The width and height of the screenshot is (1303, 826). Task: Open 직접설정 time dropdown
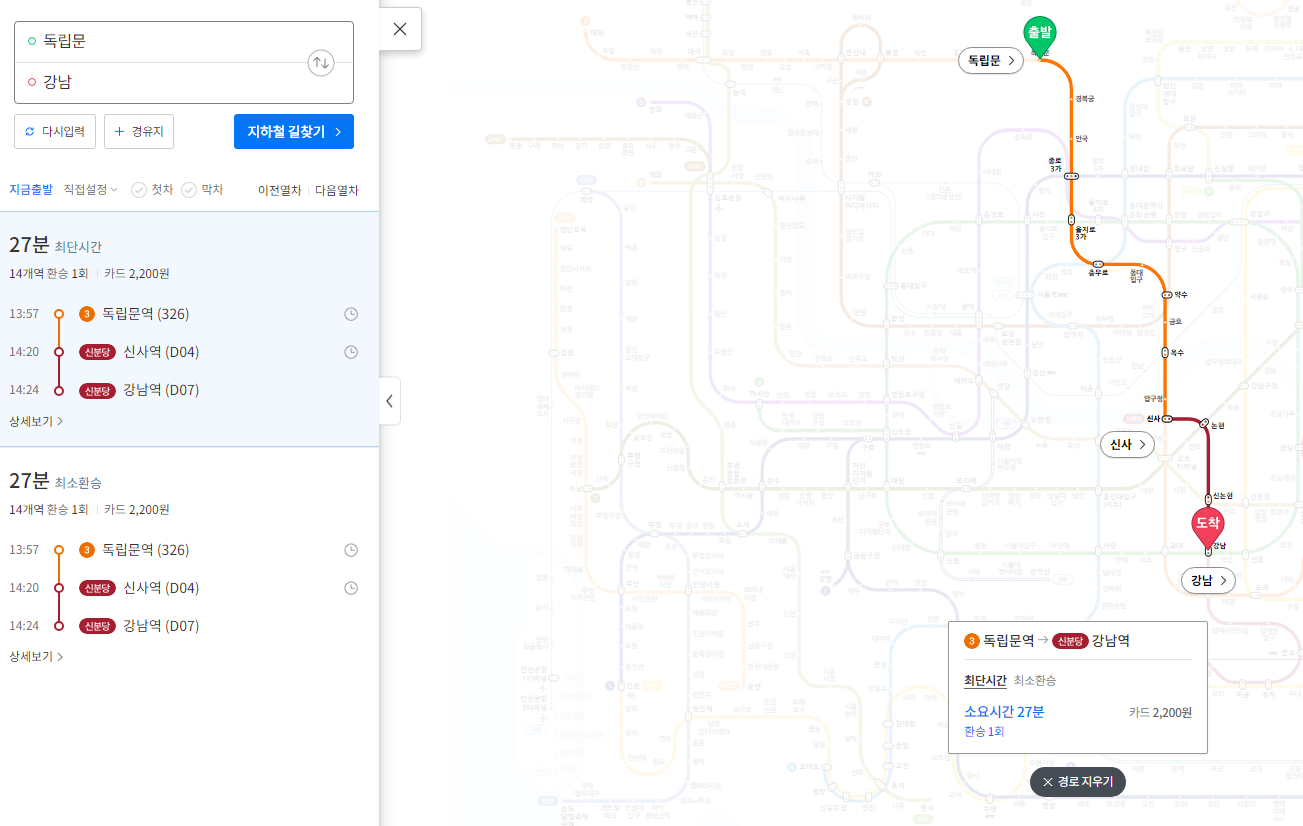coord(90,190)
